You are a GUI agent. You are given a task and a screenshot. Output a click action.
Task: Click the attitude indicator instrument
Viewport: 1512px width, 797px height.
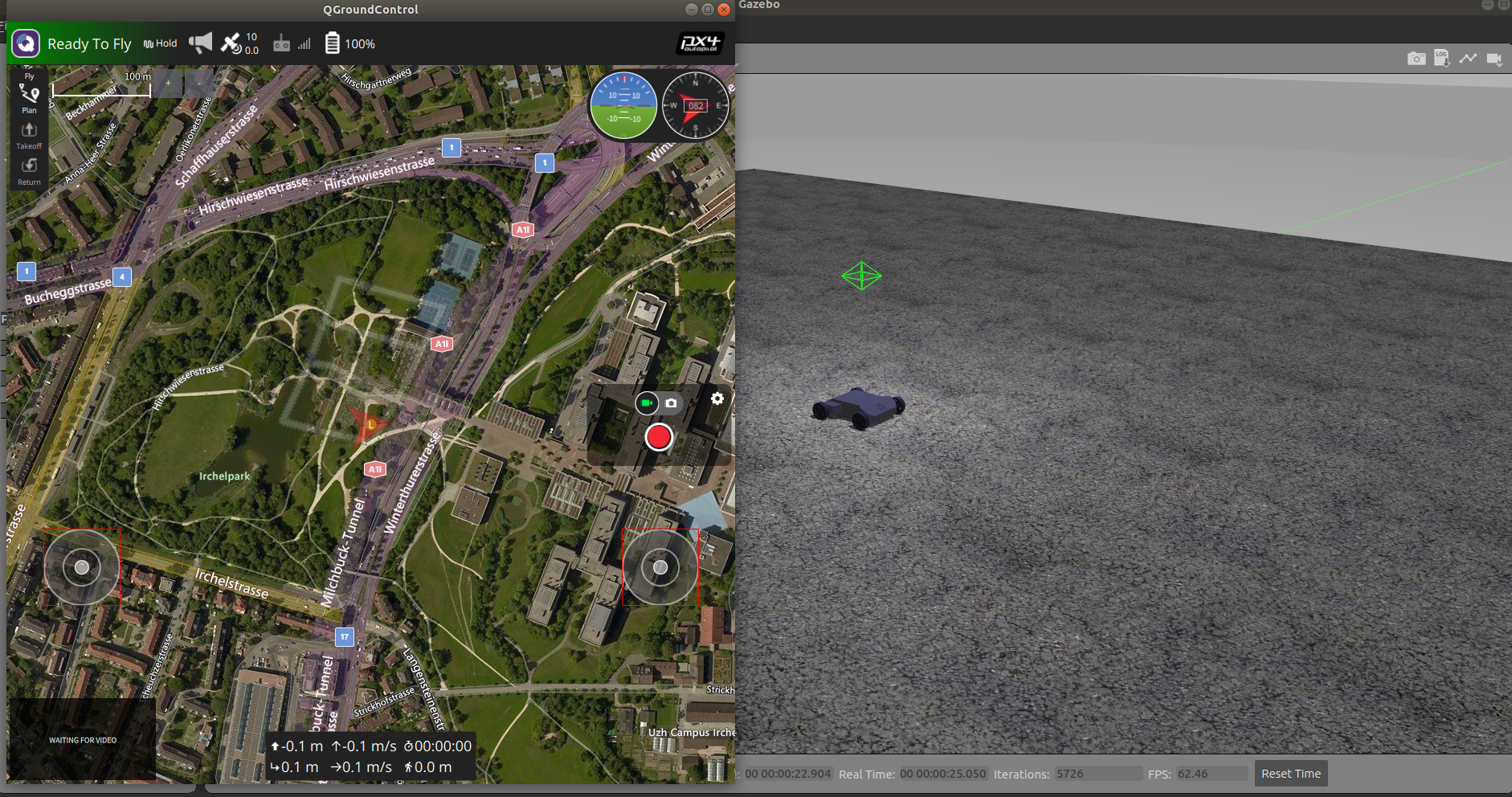[x=624, y=105]
